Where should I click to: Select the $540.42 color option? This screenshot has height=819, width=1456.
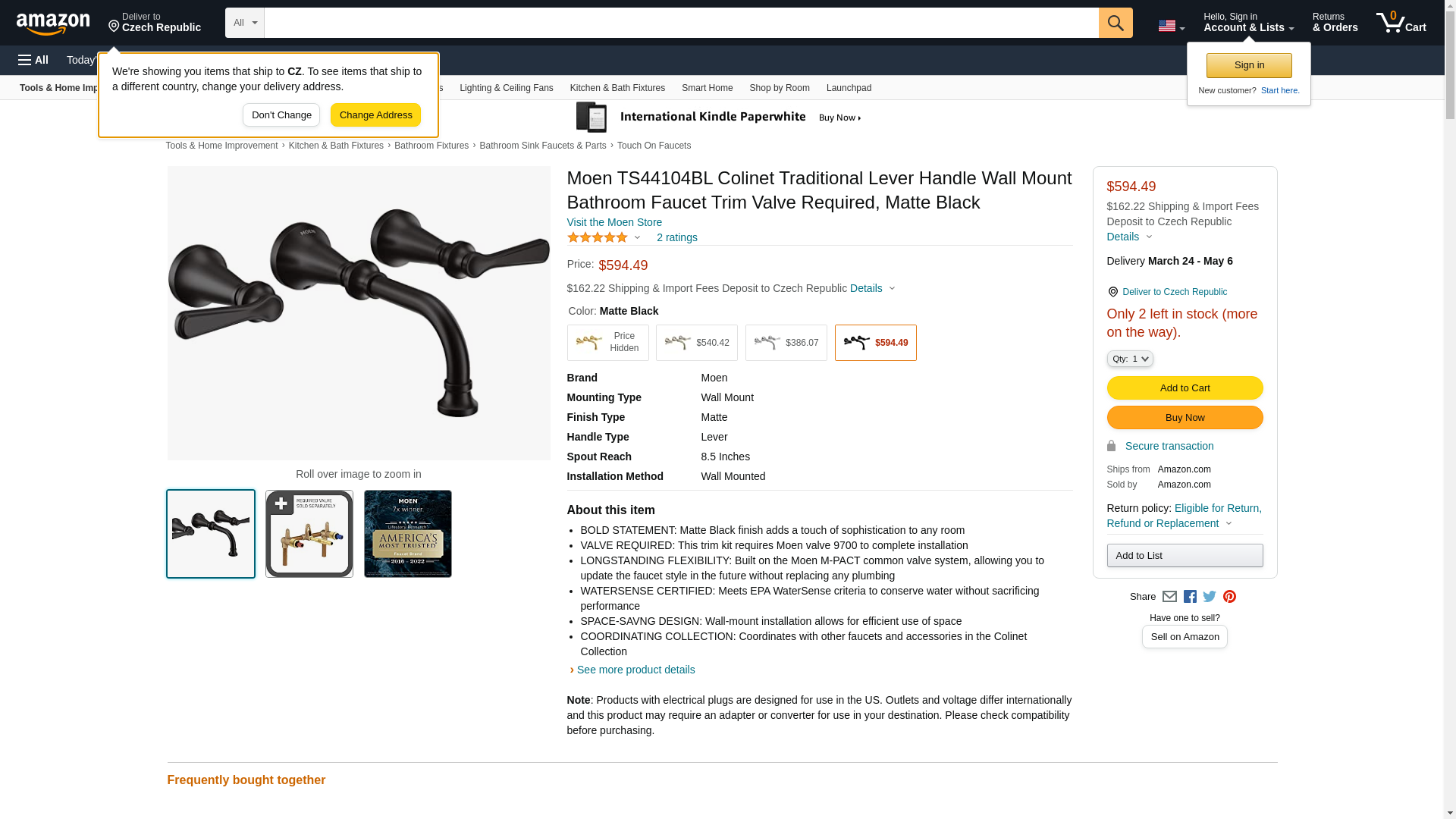pos(696,343)
